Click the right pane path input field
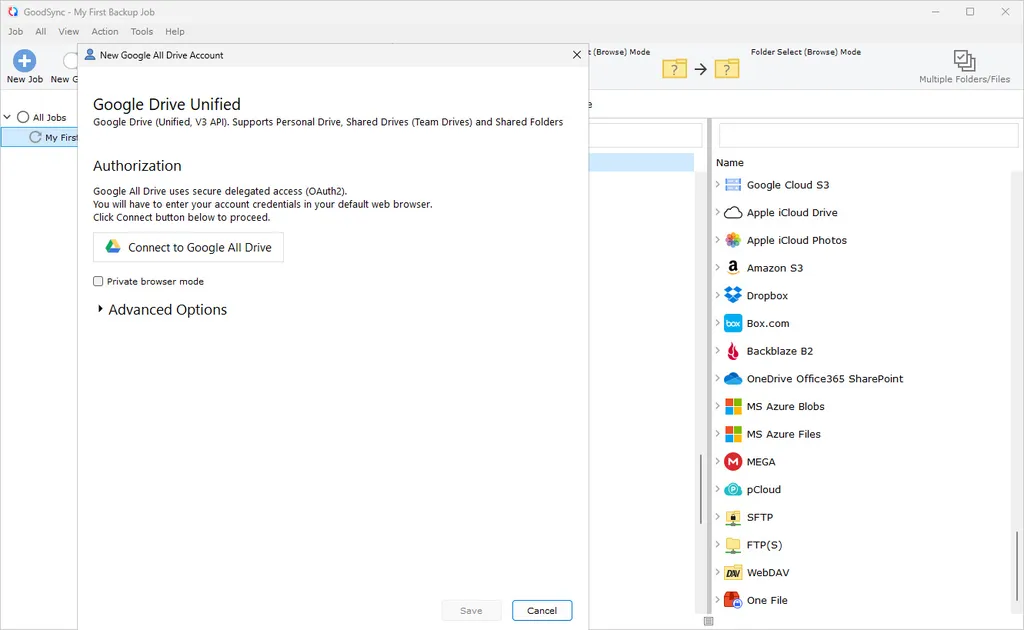 point(868,136)
